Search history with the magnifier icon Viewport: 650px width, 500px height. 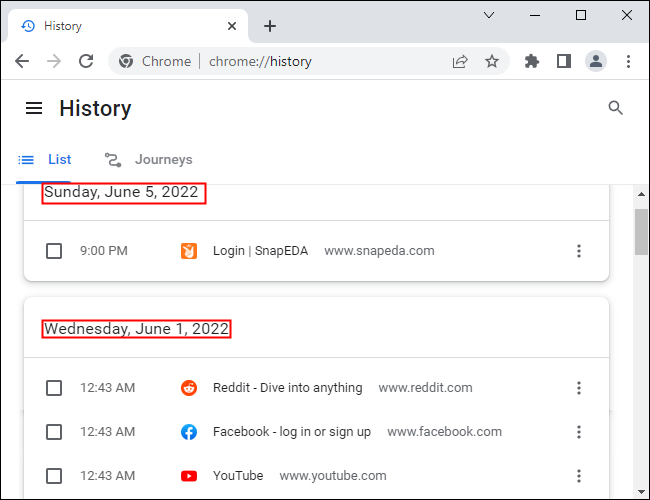pyautogui.click(x=616, y=108)
